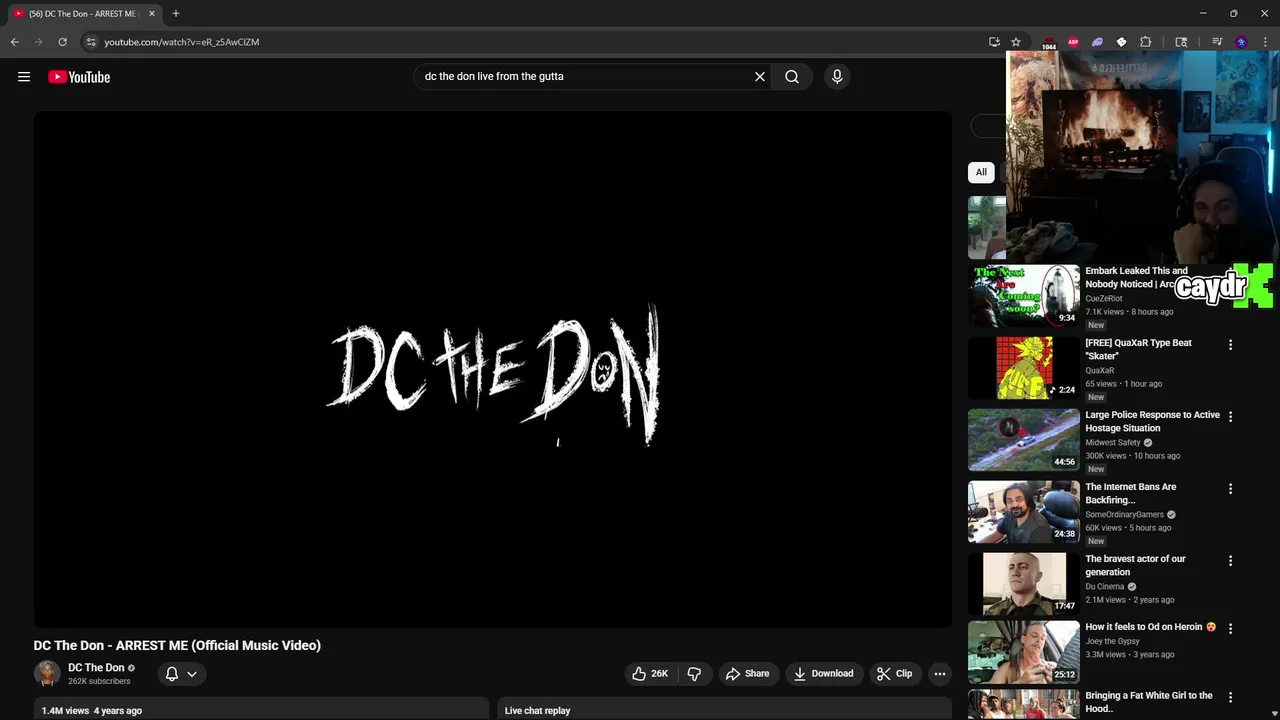Like the ARREST ME video
The image size is (1280, 720).
(650, 674)
